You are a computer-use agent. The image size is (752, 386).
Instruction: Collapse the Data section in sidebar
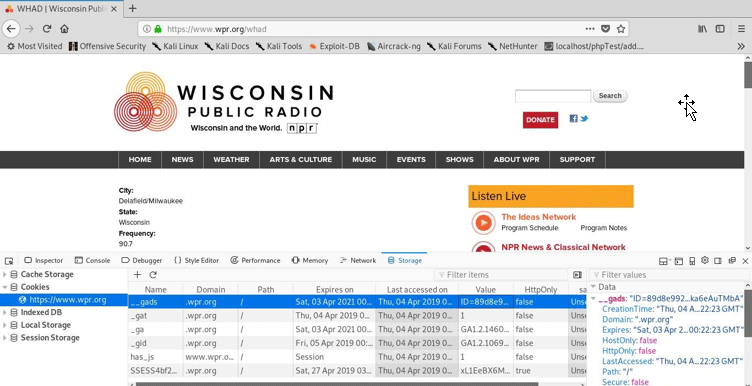coord(593,287)
